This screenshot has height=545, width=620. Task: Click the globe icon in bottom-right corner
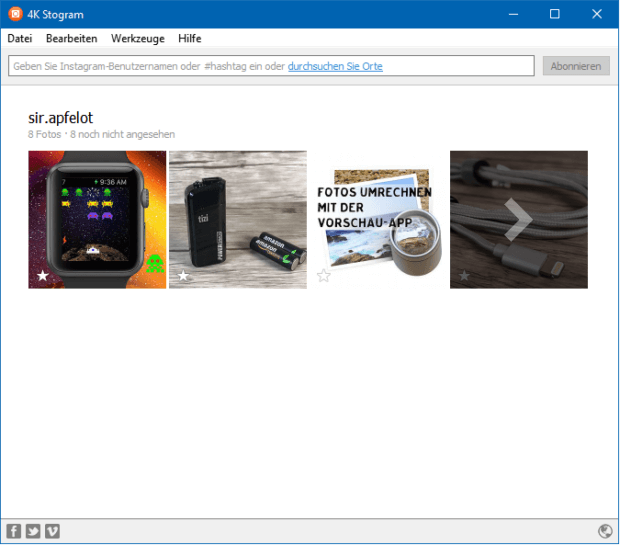pyautogui.click(x=605, y=531)
